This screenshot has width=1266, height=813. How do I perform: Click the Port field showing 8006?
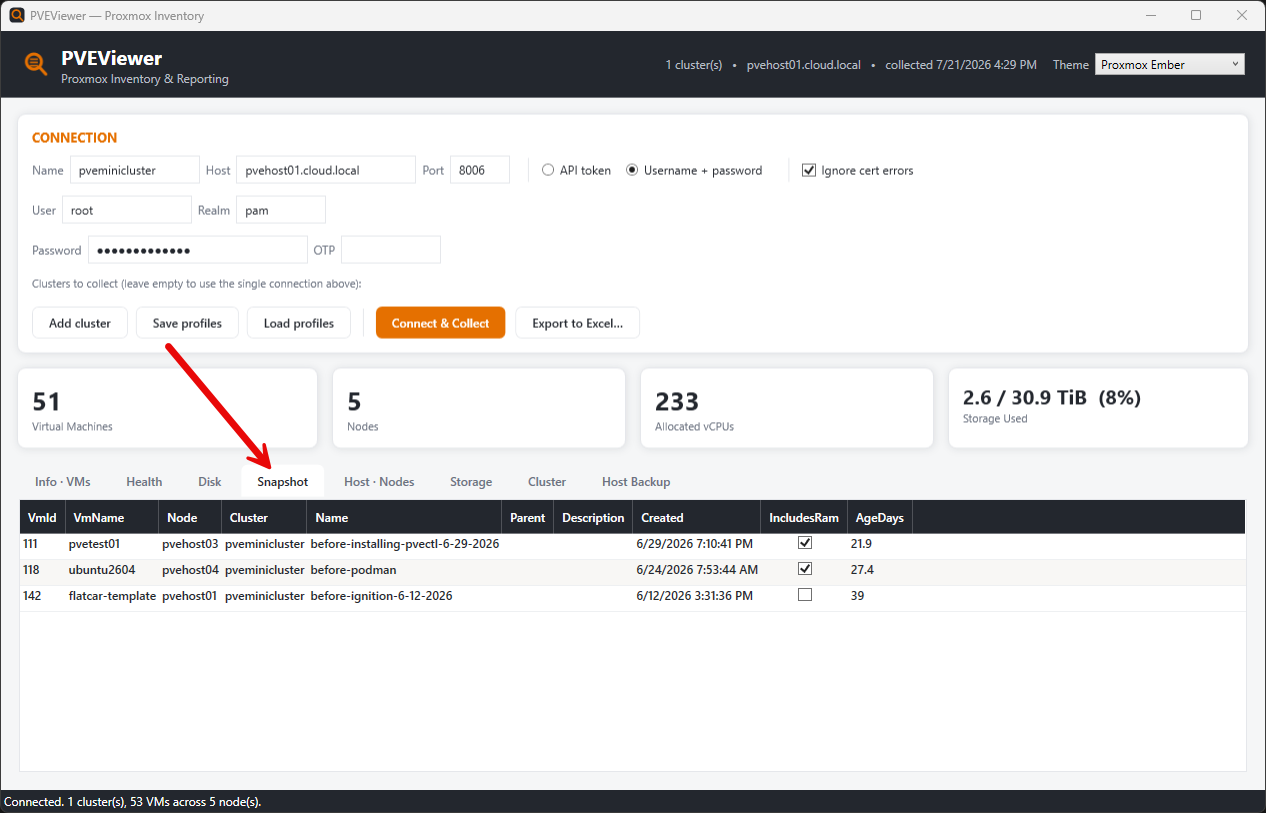480,170
